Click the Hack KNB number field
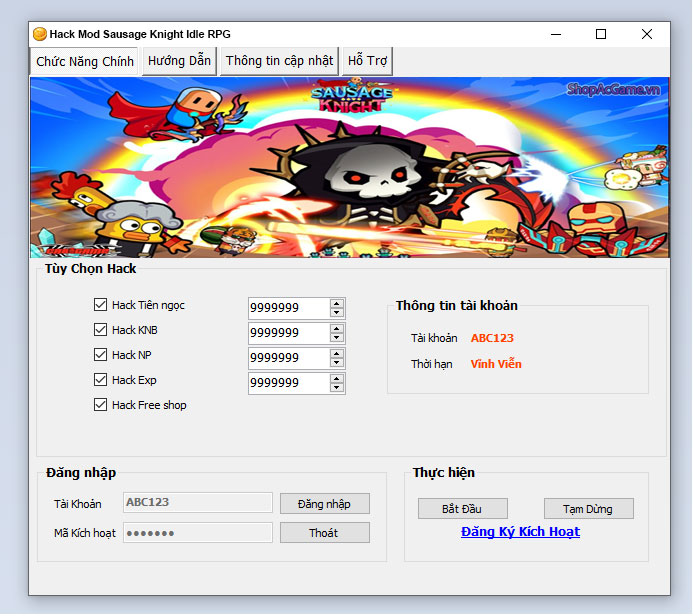 pos(289,333)
